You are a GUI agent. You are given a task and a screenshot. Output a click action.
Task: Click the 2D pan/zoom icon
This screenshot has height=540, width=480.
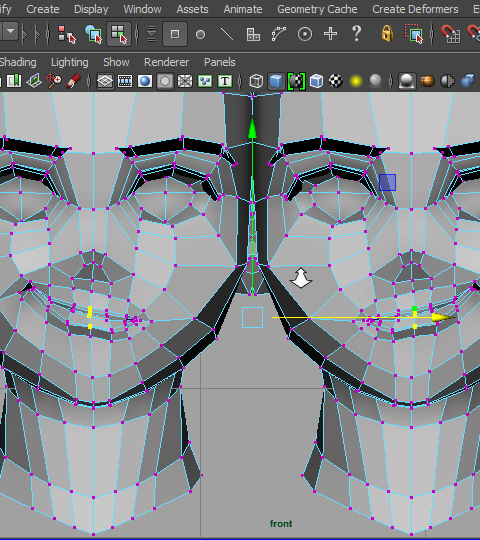[x=53, y=81]
